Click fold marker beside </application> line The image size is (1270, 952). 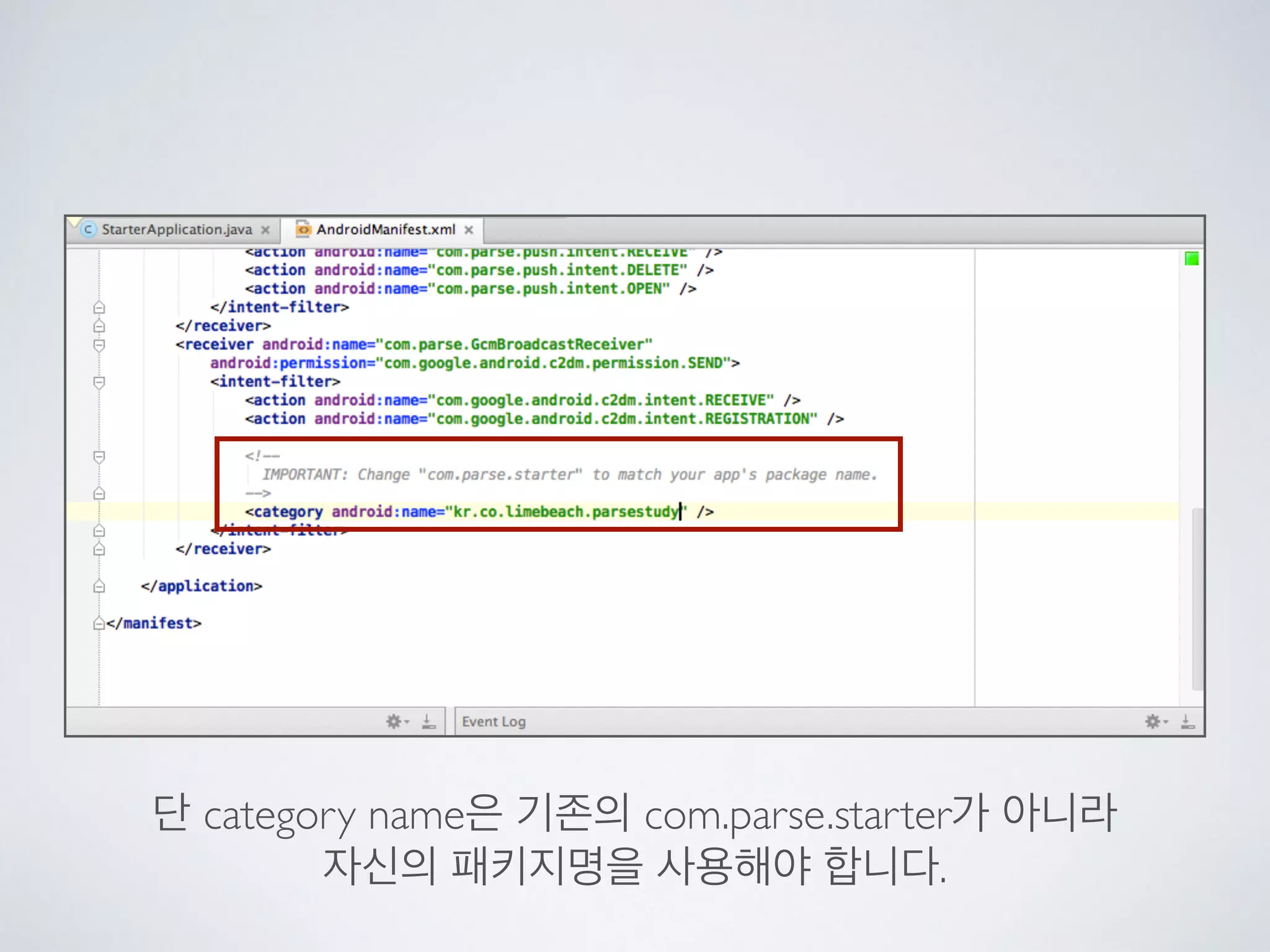coord(99,586)
